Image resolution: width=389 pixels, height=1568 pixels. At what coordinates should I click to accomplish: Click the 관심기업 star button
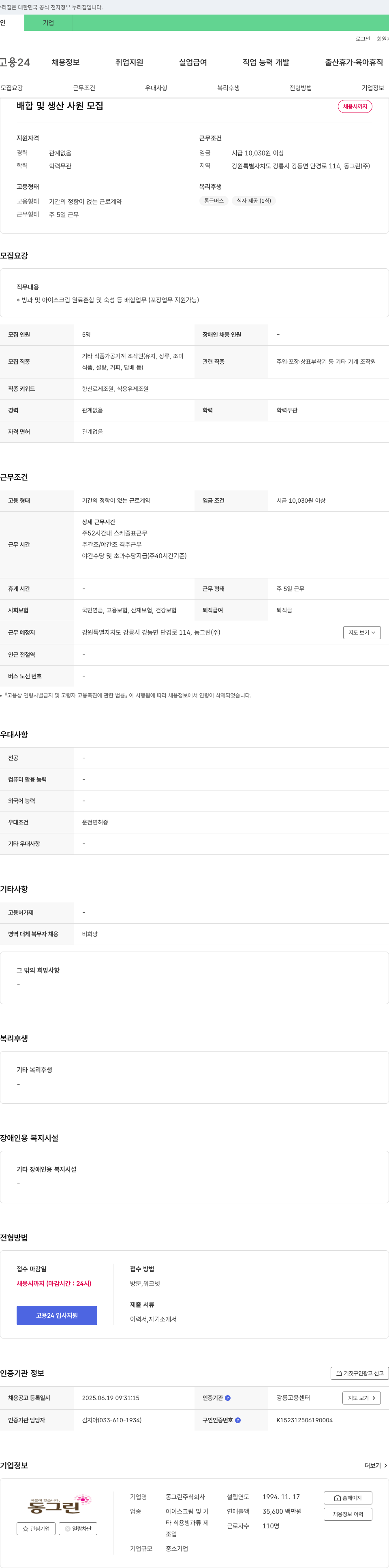pyautogui.click(x=36, y=1528)
